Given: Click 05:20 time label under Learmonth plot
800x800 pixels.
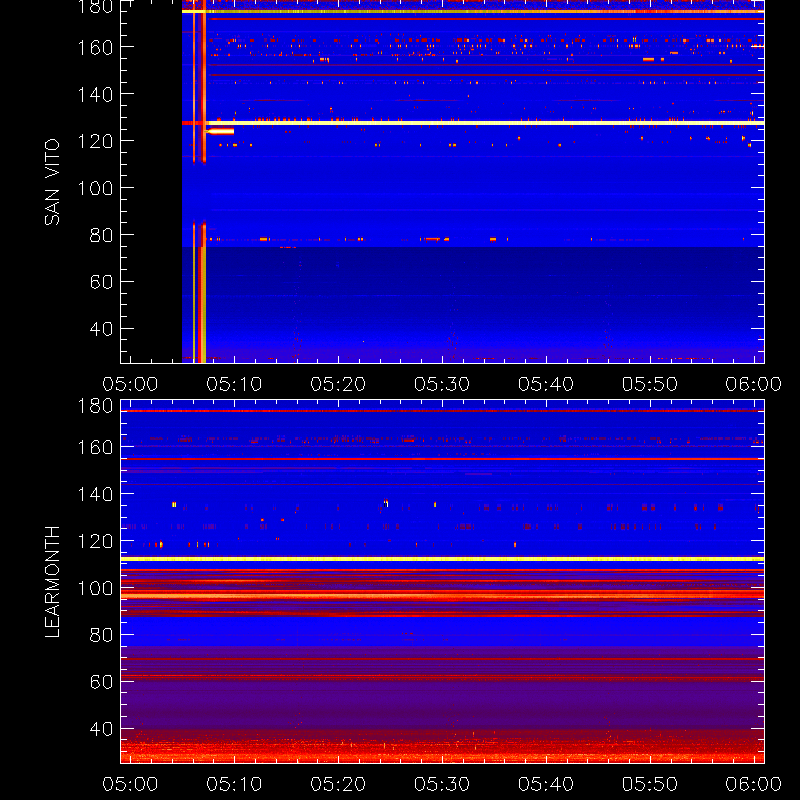Looking at the screenshot, I should 338,784.
